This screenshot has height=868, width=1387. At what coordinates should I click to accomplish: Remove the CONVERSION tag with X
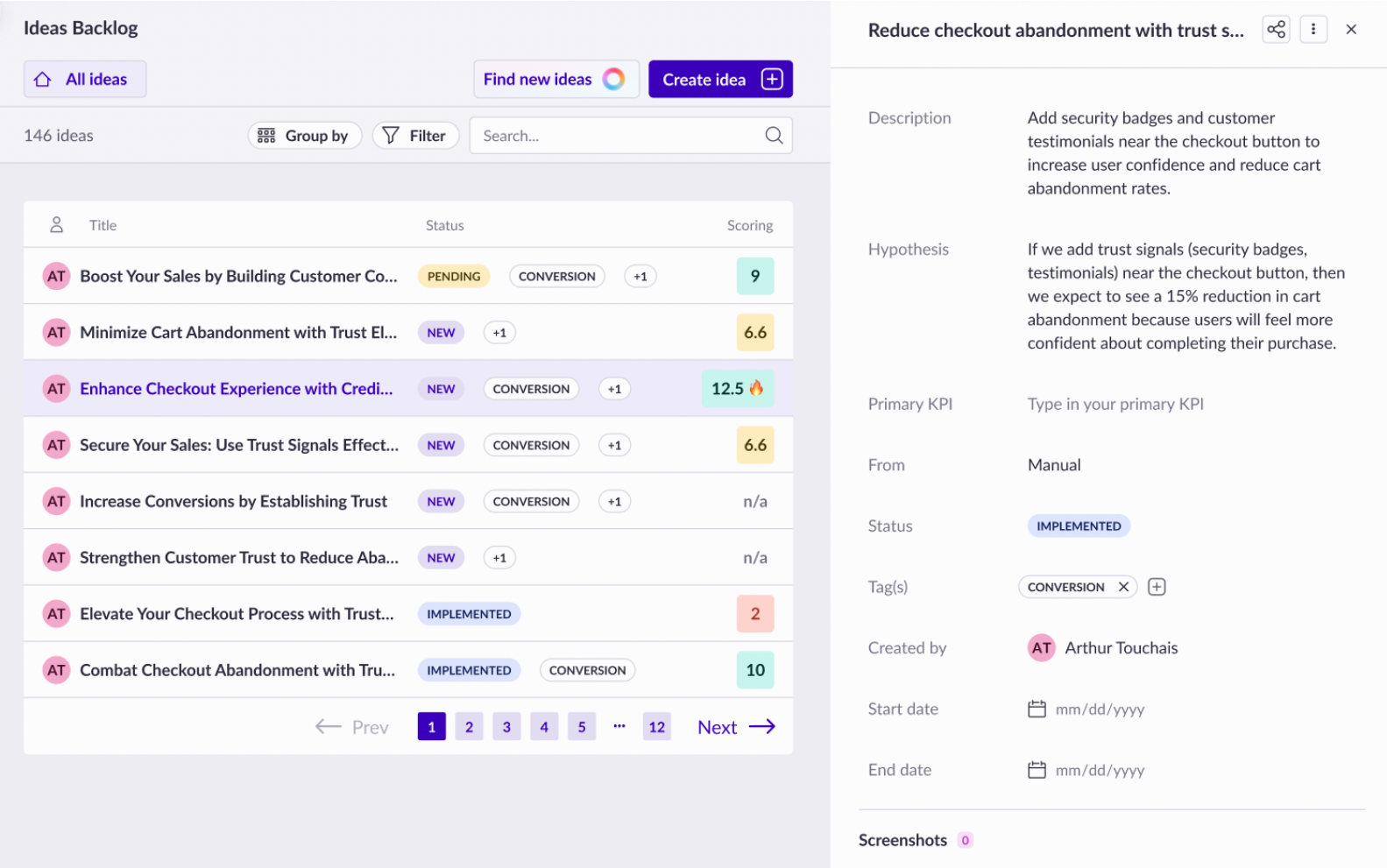click(x=1123, y=587)
